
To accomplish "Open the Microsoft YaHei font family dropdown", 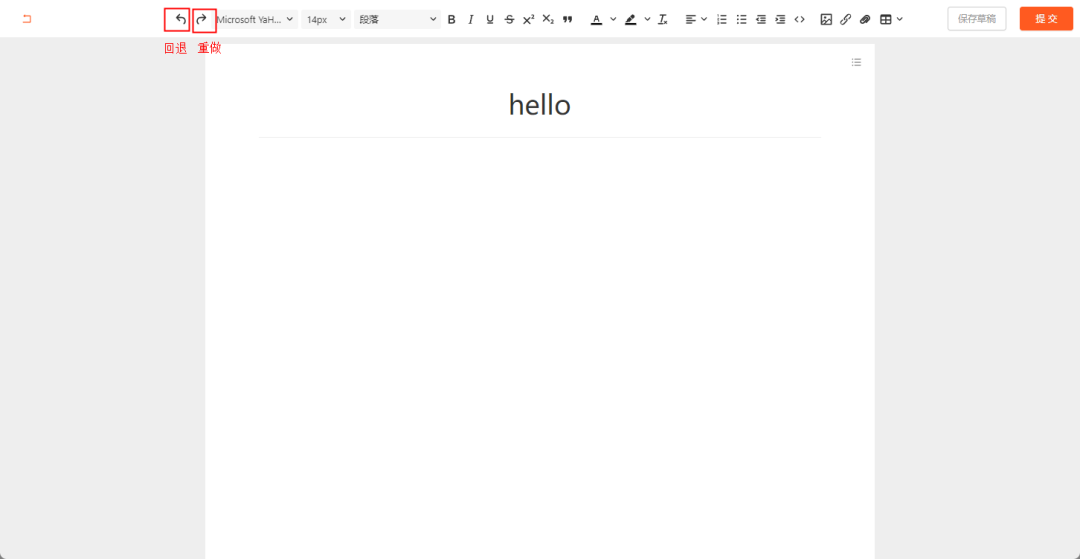I will point(256,19).
